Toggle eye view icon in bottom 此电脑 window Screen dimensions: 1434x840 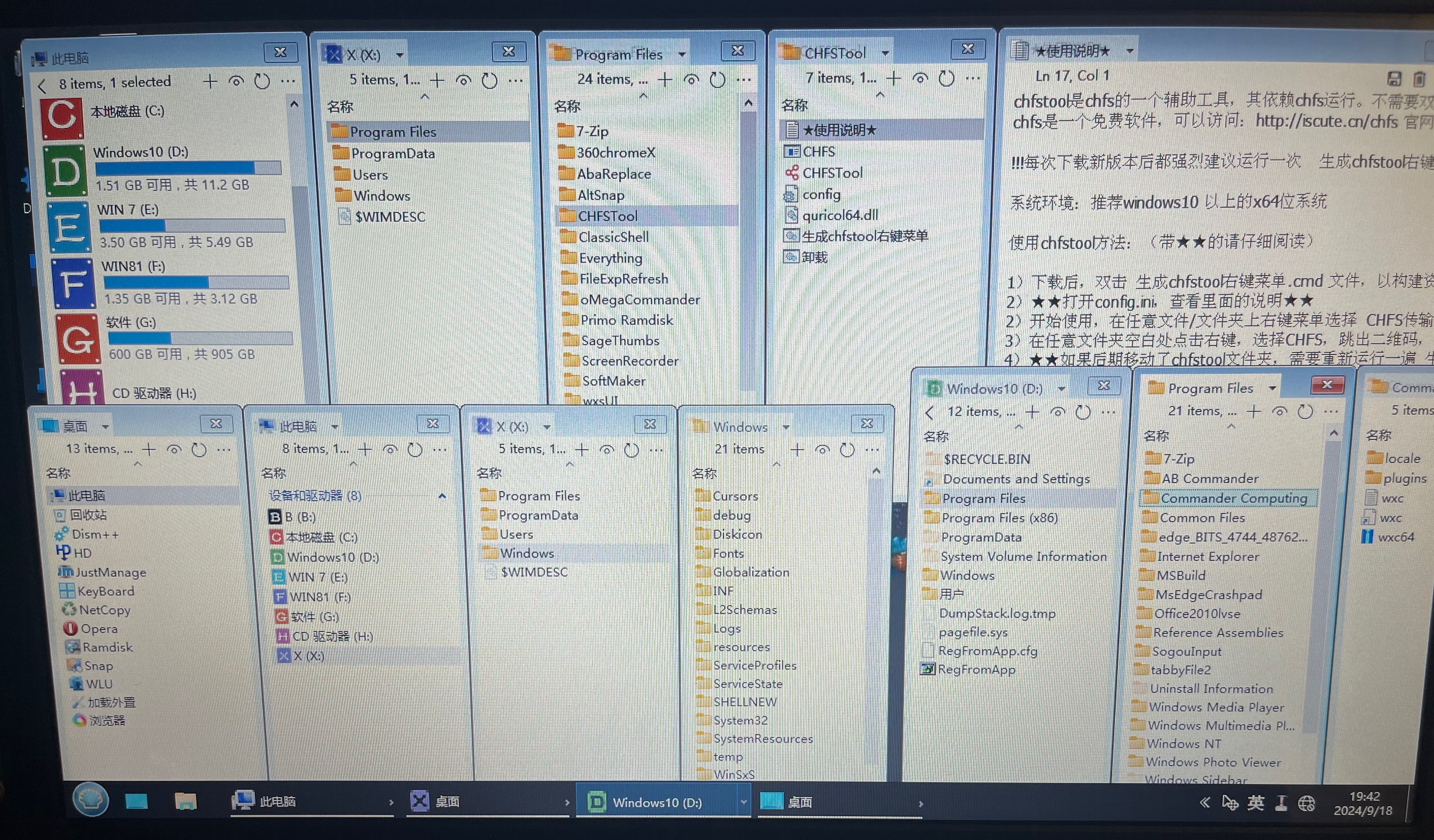[x=390, y=450]
